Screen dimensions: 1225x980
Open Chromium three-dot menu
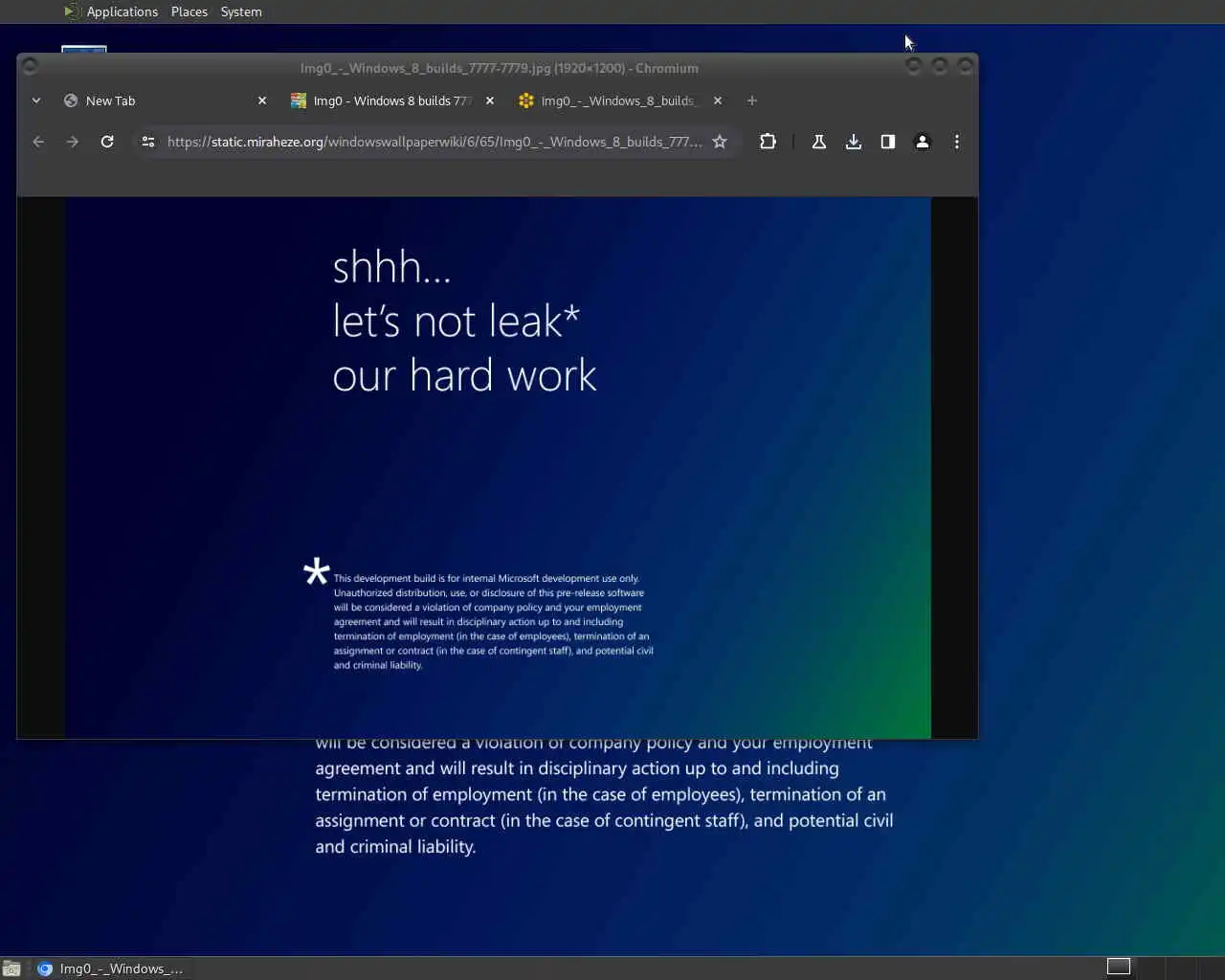tap(957, 142)
